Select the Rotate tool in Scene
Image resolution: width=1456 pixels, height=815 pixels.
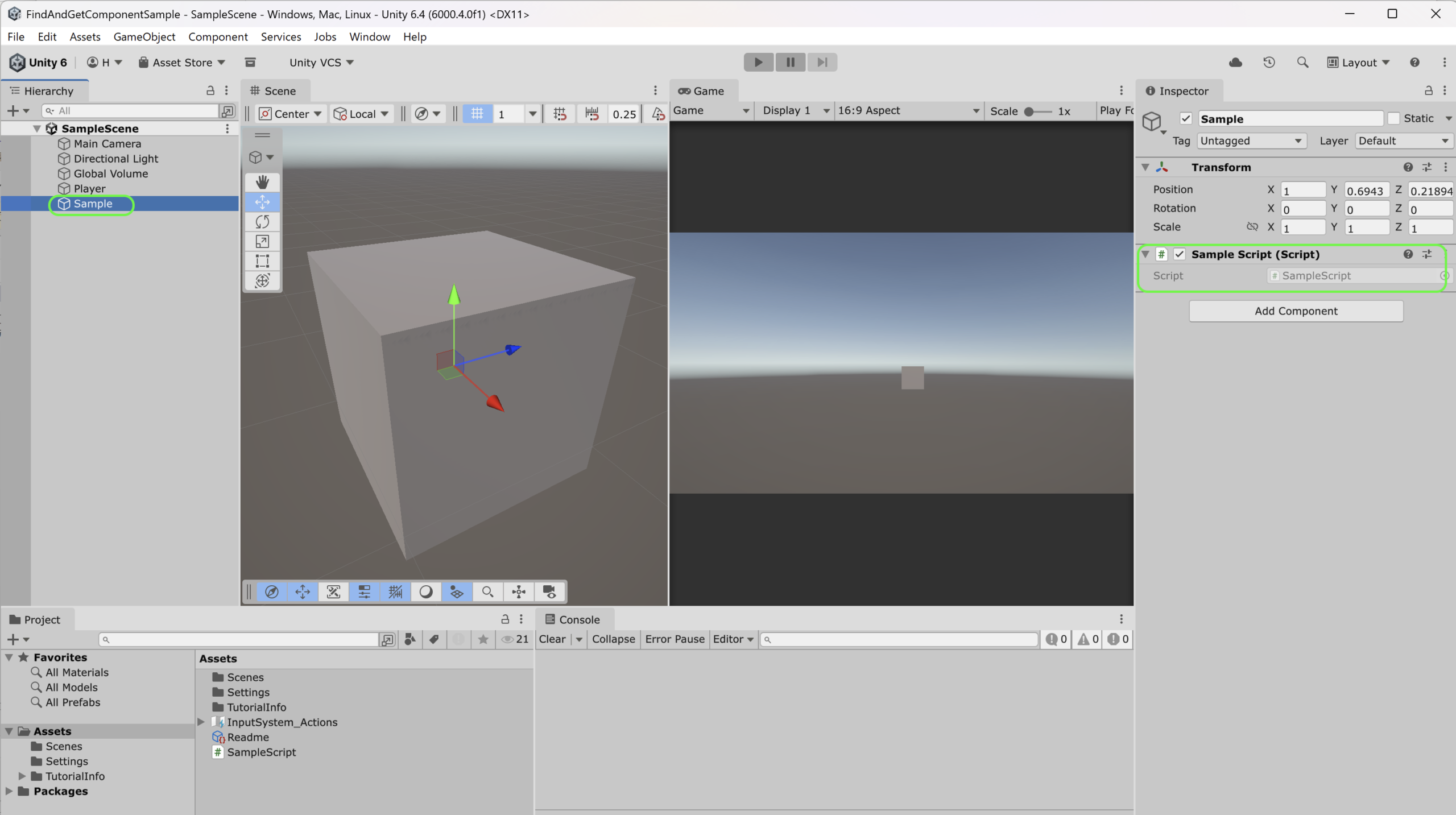coord(262,222)
